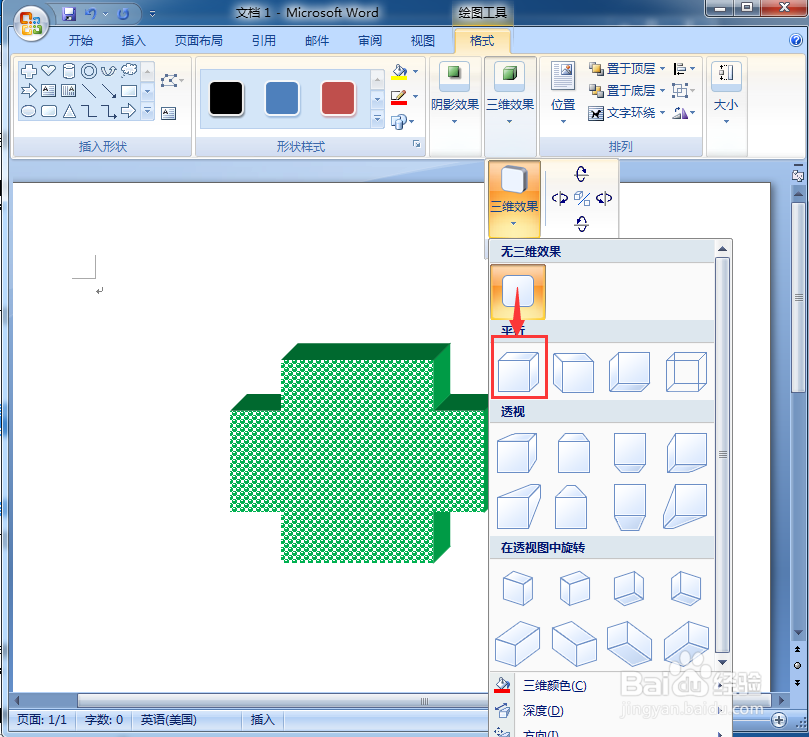Redo the last action

123,13
